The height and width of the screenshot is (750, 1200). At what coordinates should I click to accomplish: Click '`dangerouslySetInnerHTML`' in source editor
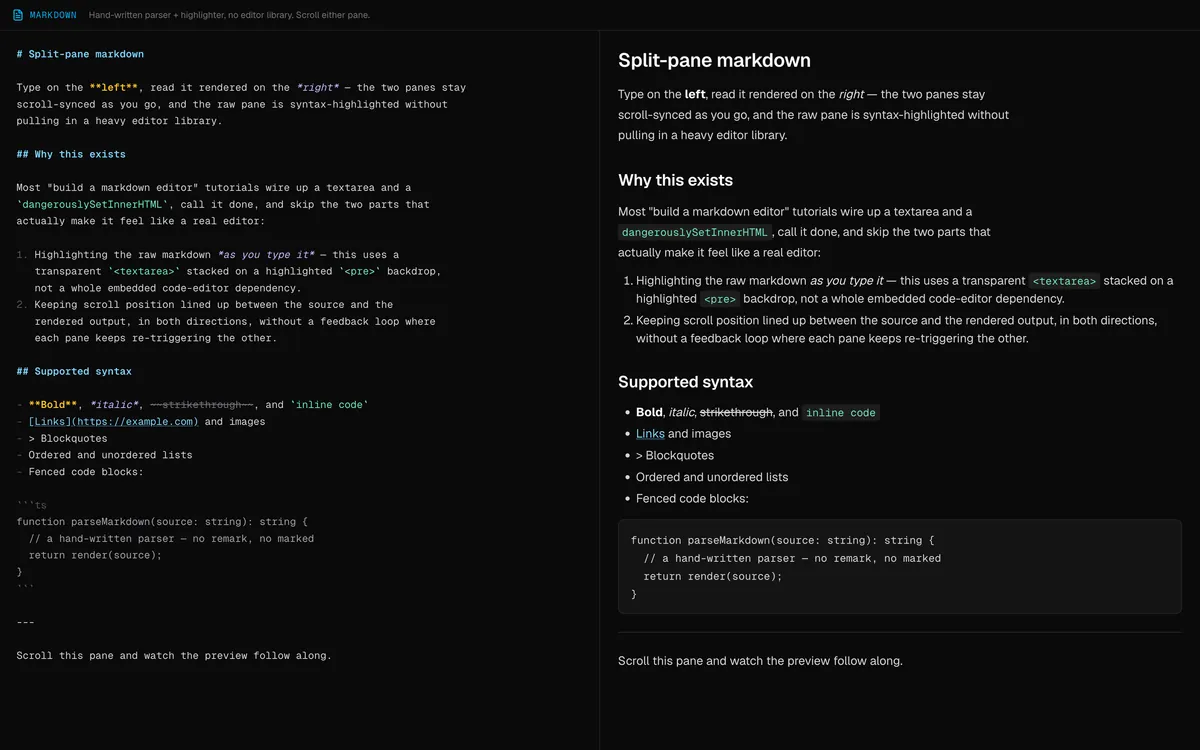(90, 204)
